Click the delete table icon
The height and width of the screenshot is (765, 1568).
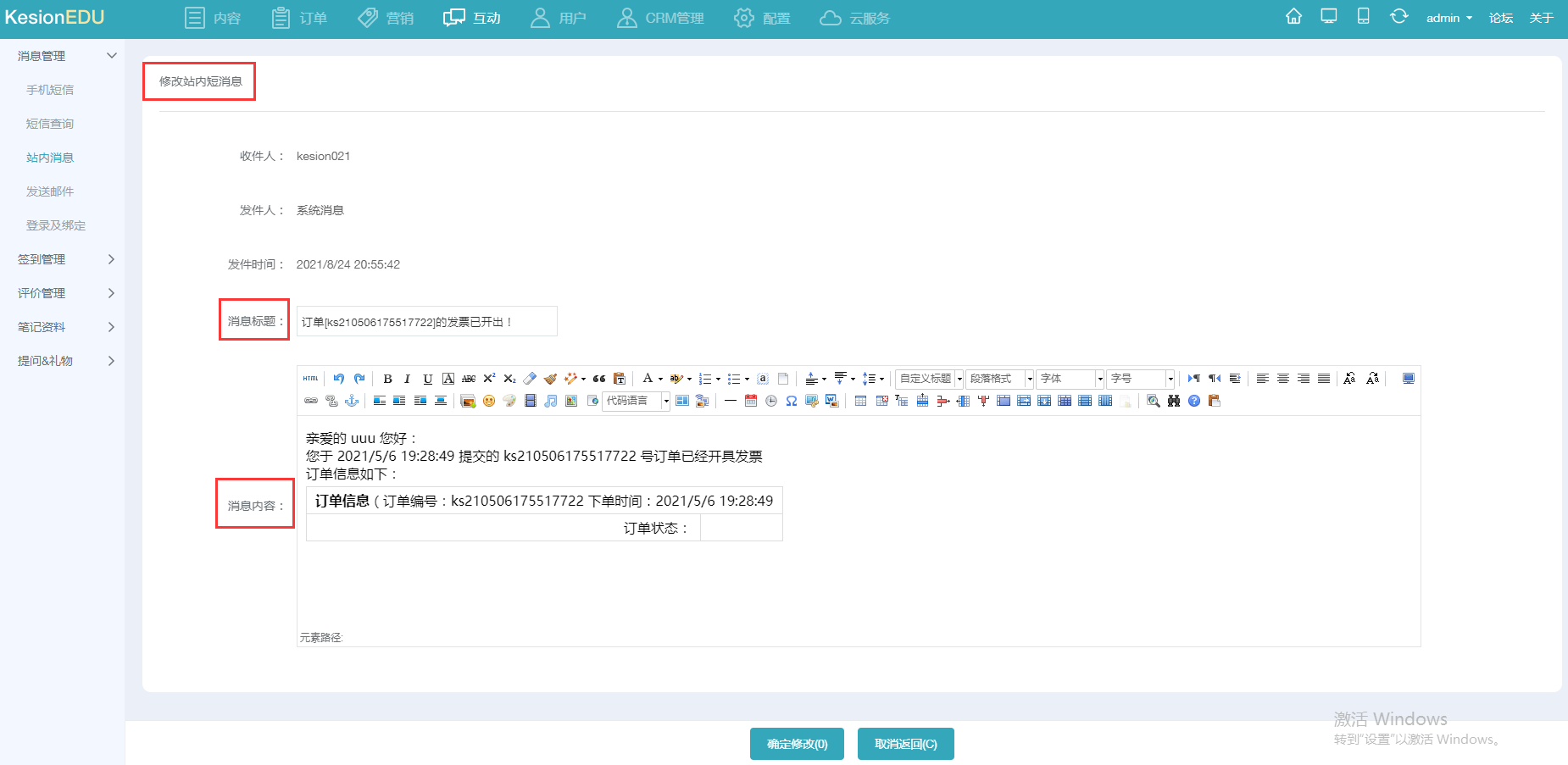[881, 401]
